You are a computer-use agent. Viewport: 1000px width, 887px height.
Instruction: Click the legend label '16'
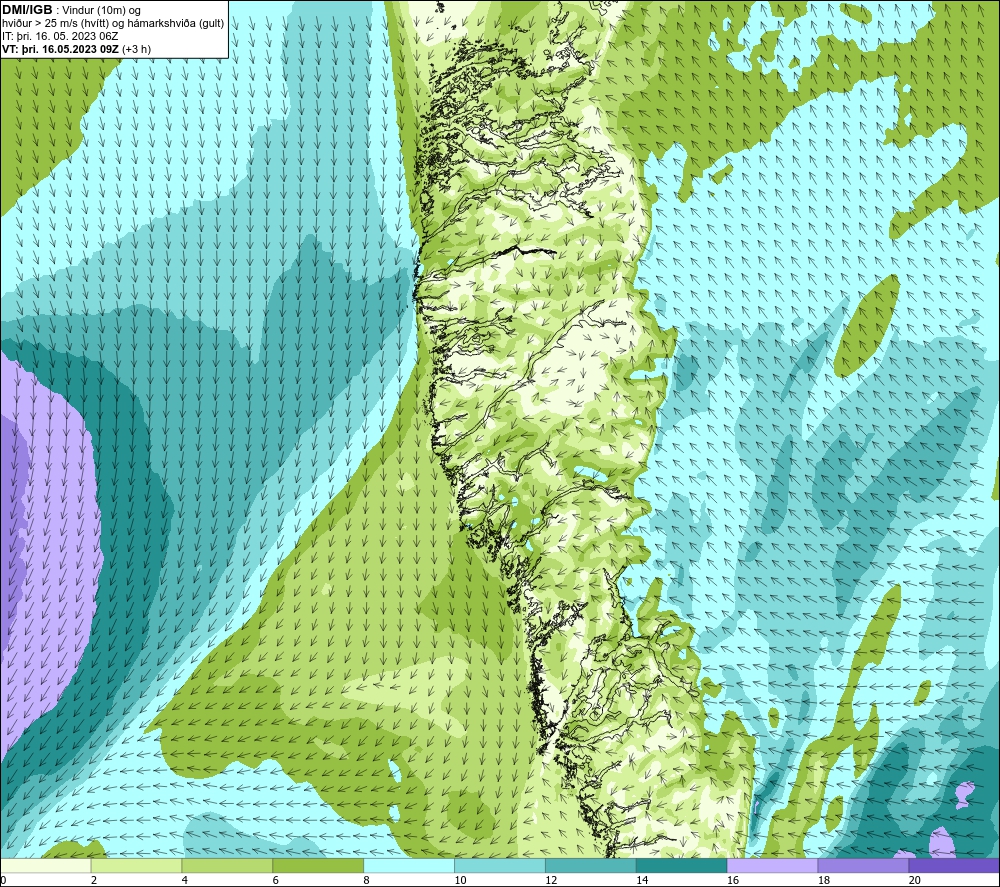point(733,880)
